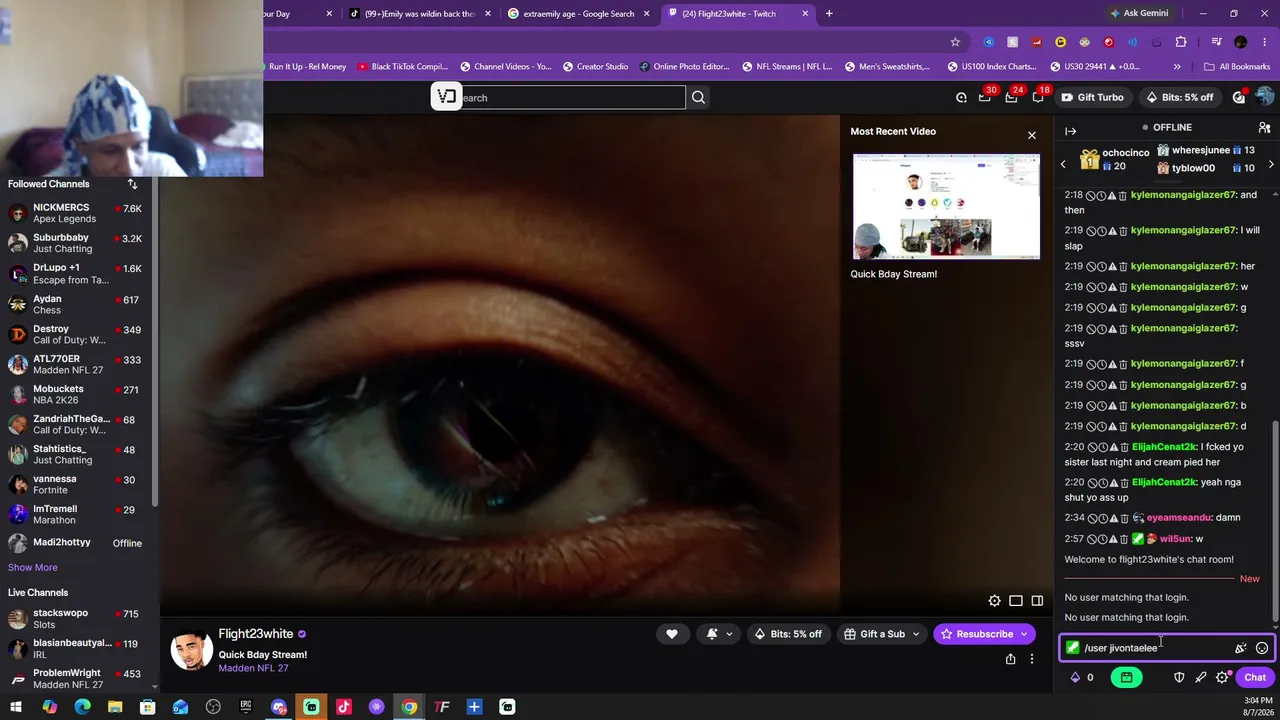Click the Gift Turbo button

click(1092, 97)
